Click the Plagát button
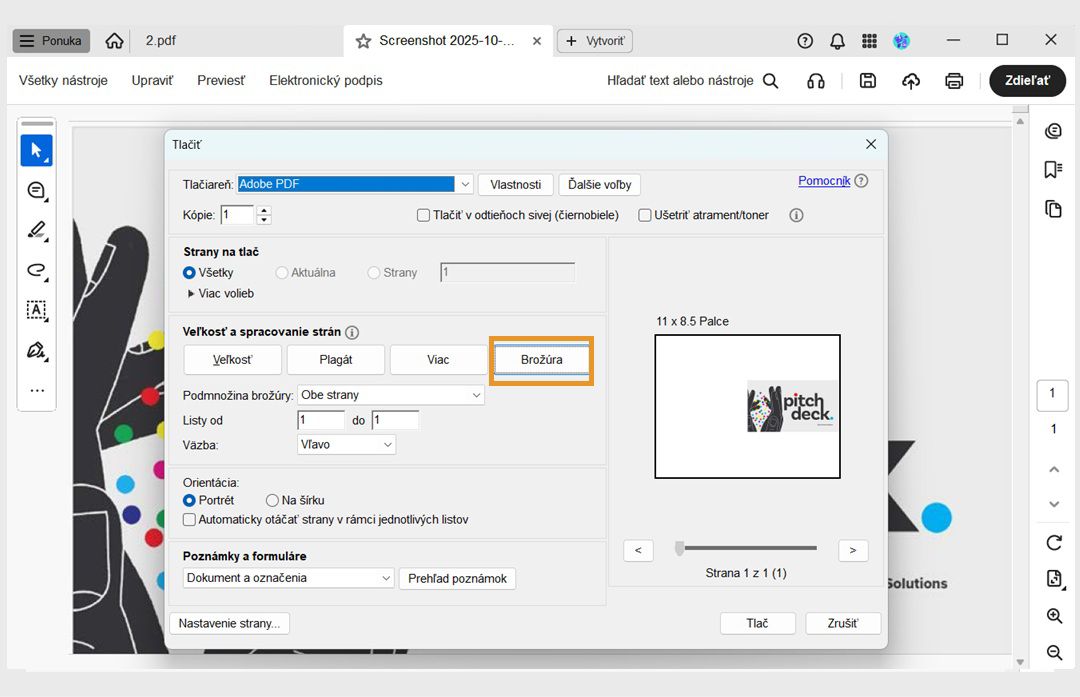The image size is (1080, 697). tap(335, 360)
